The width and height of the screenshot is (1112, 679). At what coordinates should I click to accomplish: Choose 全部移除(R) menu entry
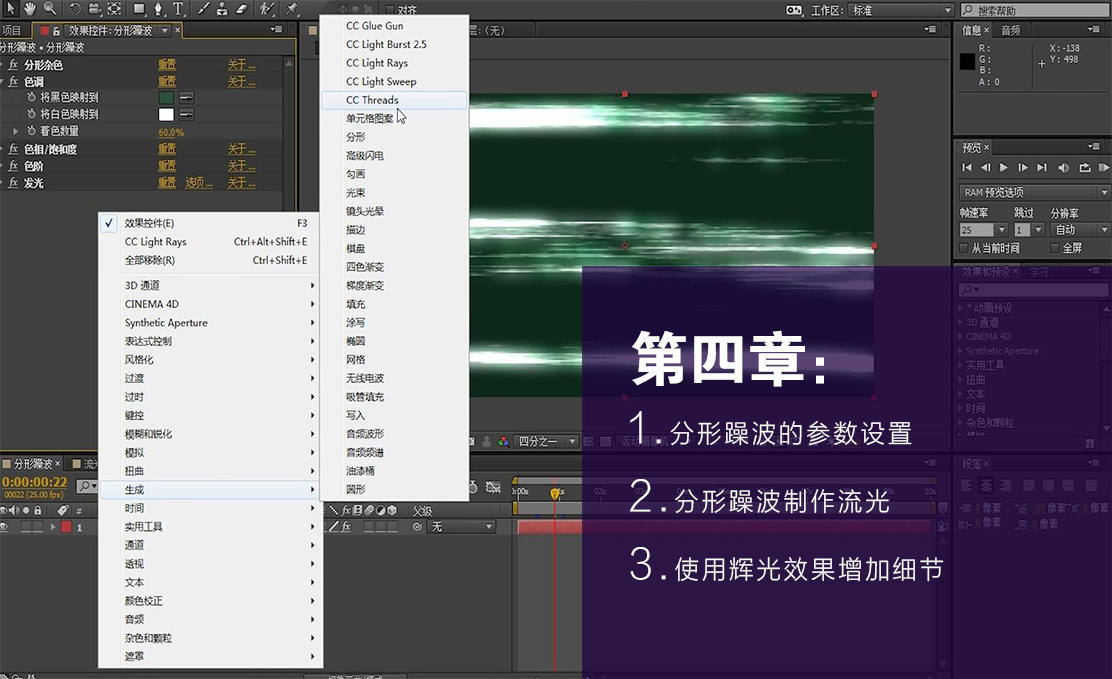pos(211,260)
